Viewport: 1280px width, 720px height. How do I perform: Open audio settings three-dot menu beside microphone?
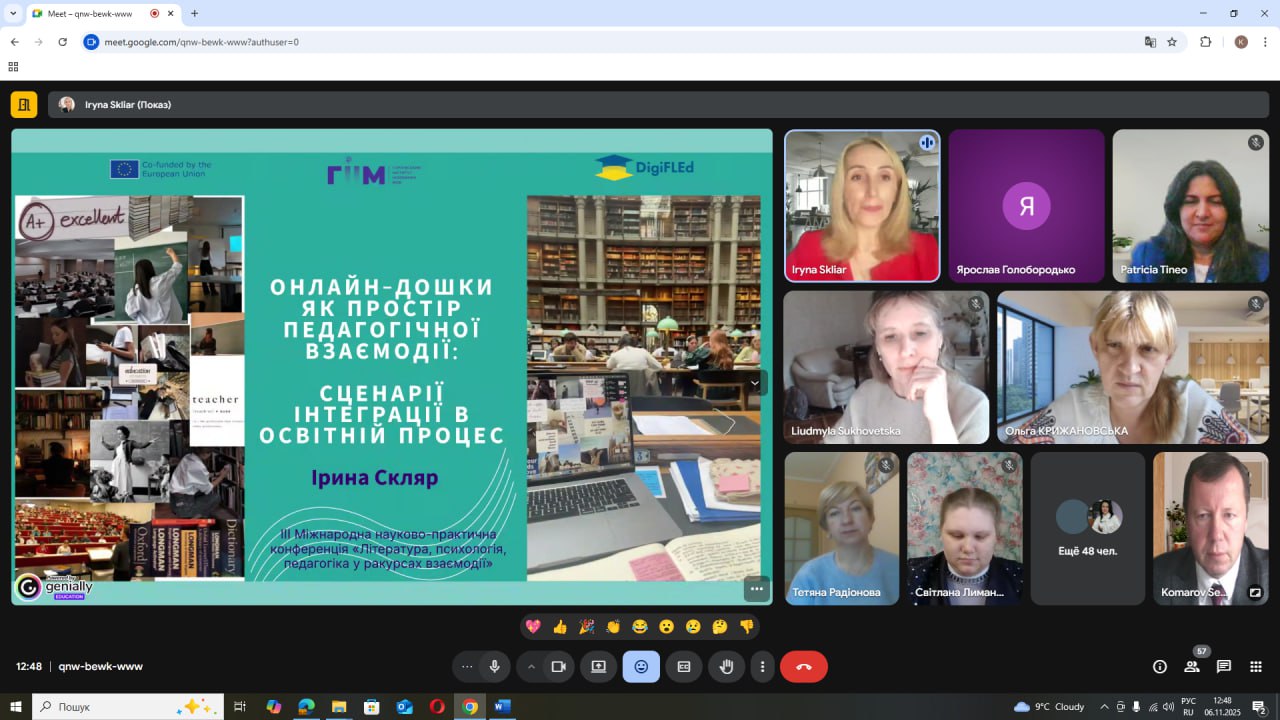tap(466, 667)
